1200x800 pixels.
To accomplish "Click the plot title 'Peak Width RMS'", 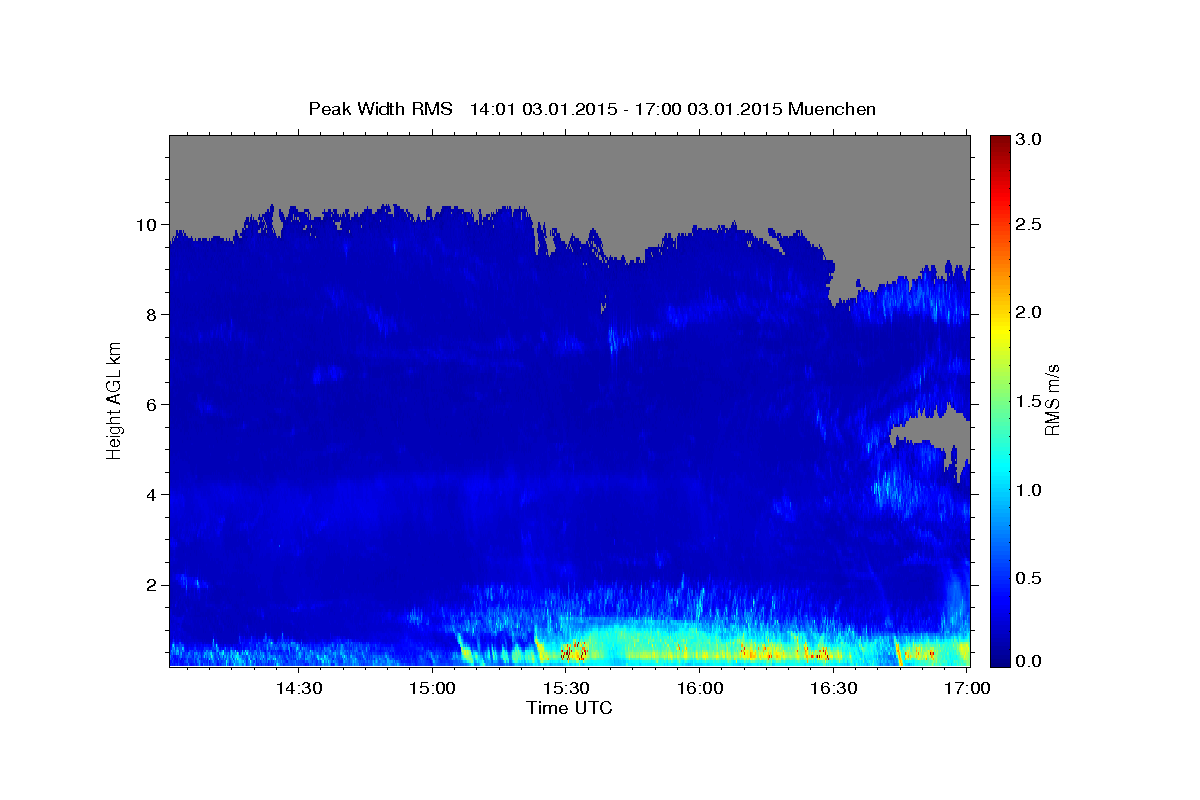I will point(380,109).
